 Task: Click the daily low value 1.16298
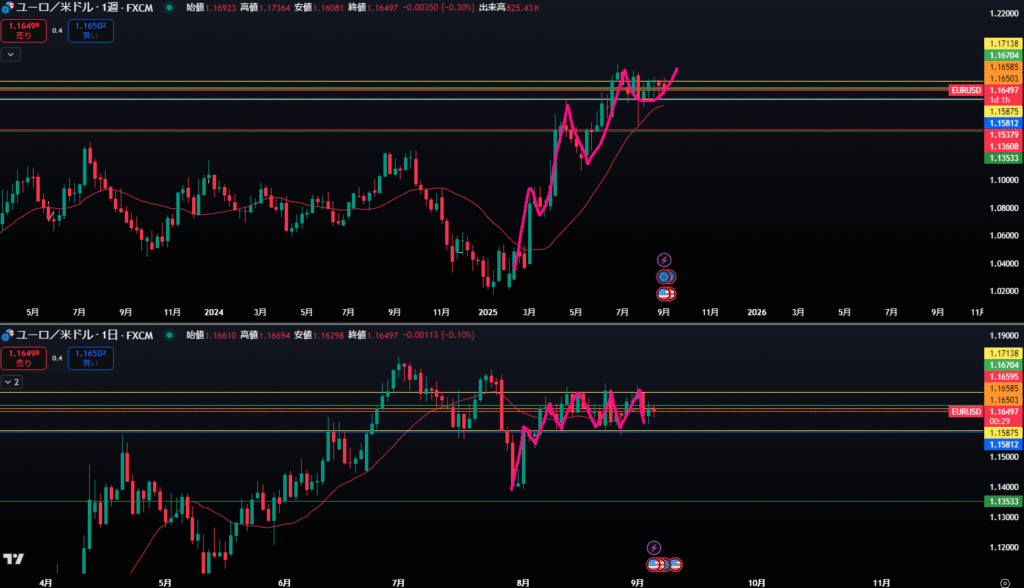328,335
